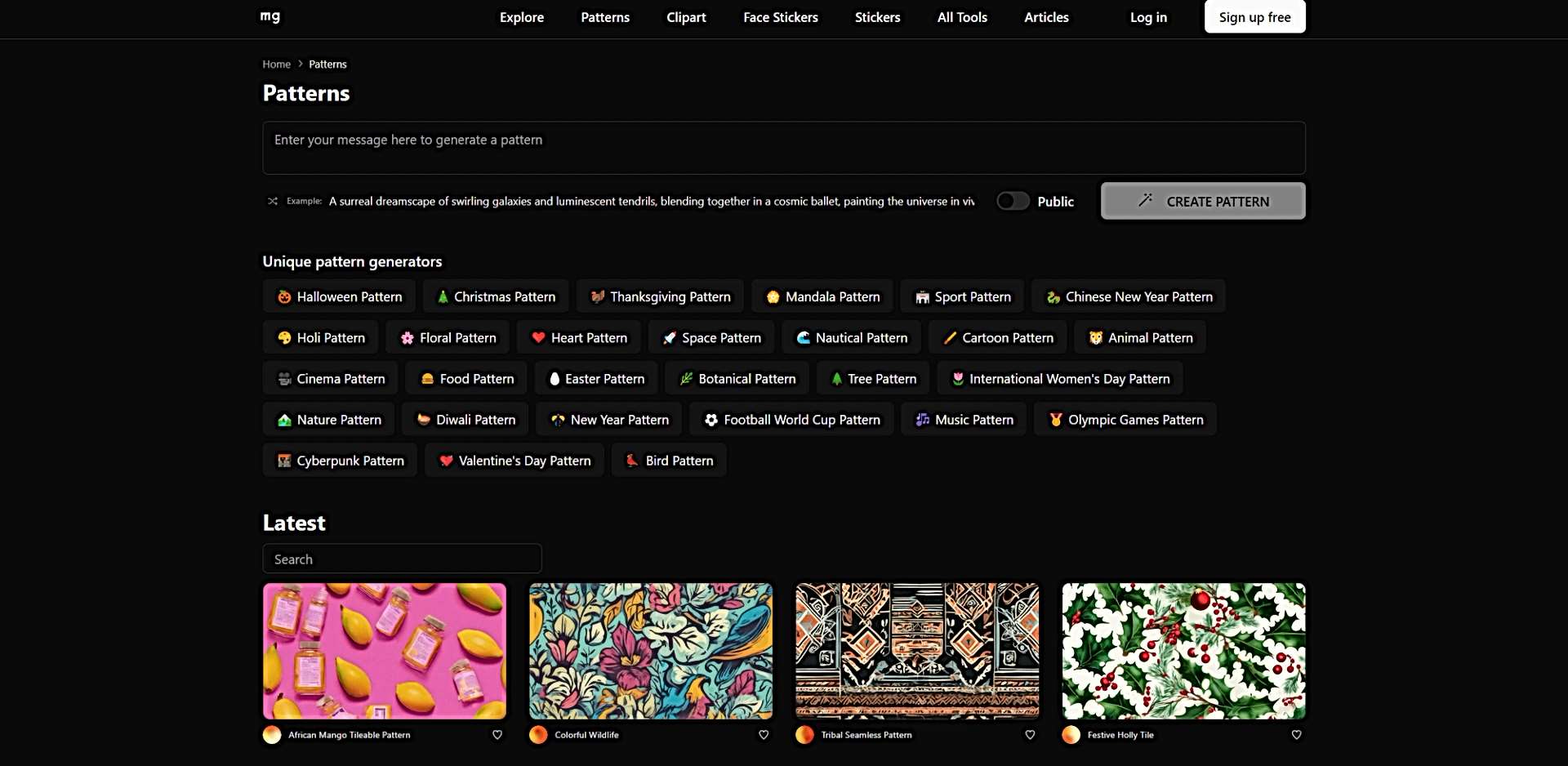
Task: Click the Festive Holly Tile author avatar
Action: point(1071,735)
